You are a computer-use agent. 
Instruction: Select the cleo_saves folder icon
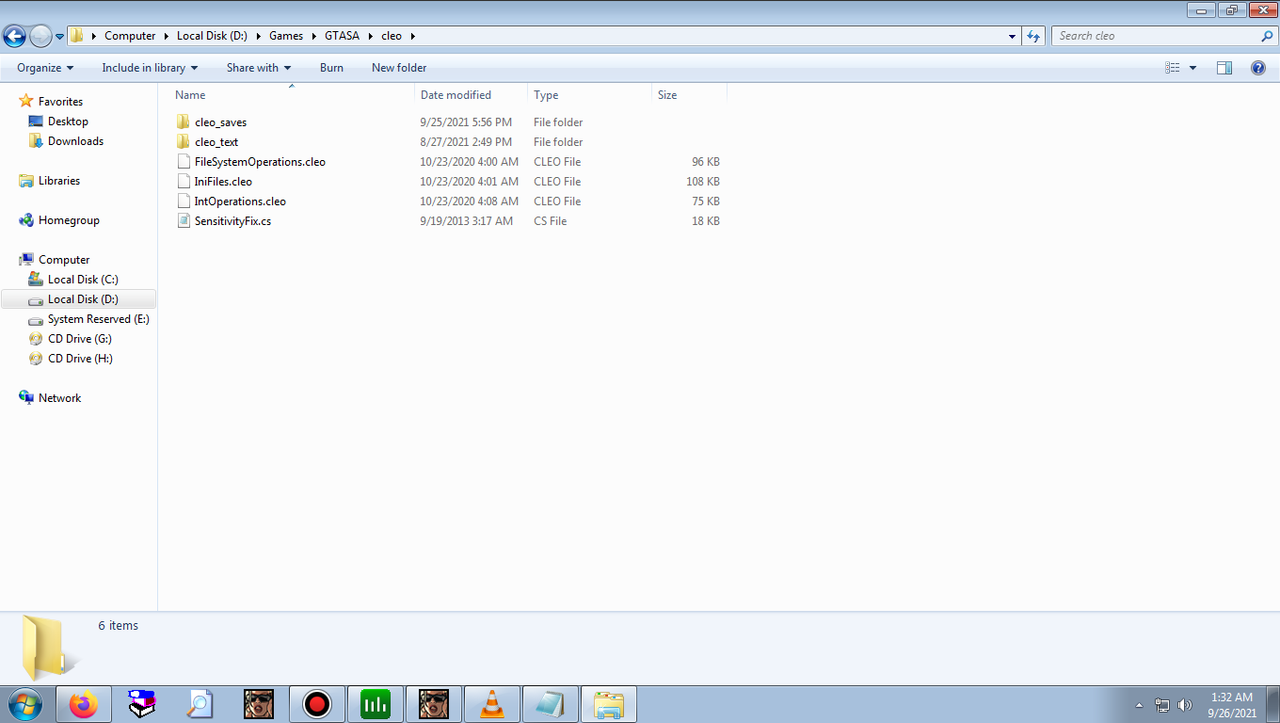(183, 122)
